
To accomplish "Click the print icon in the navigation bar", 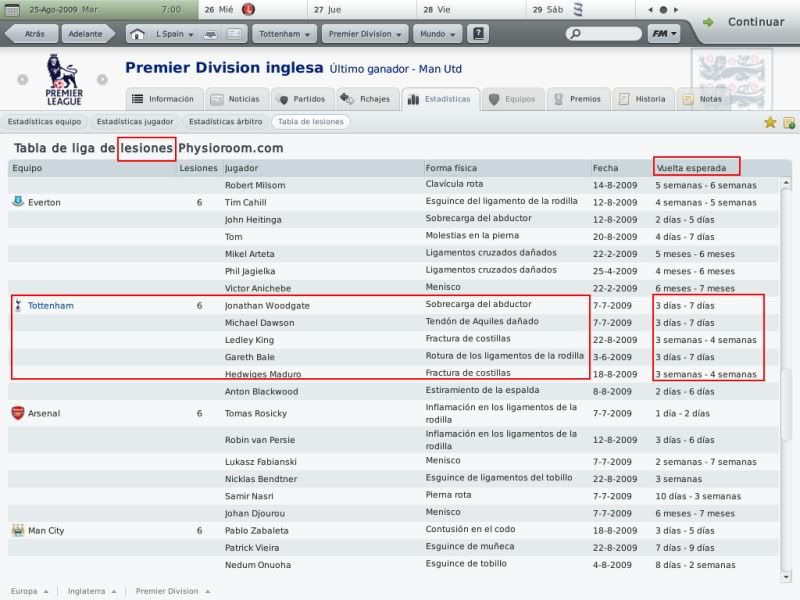I will click(210, 34).
